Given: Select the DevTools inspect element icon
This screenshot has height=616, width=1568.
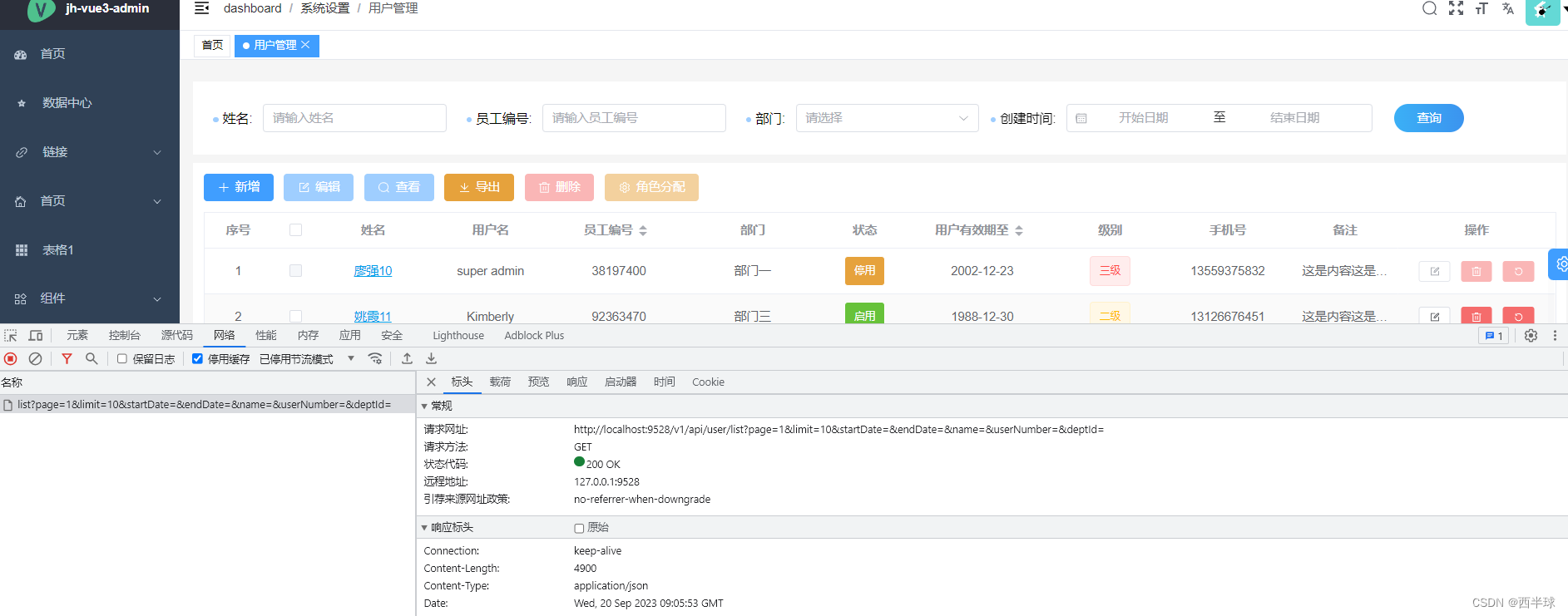Looking at the screenshot, I should pos(11,336).
